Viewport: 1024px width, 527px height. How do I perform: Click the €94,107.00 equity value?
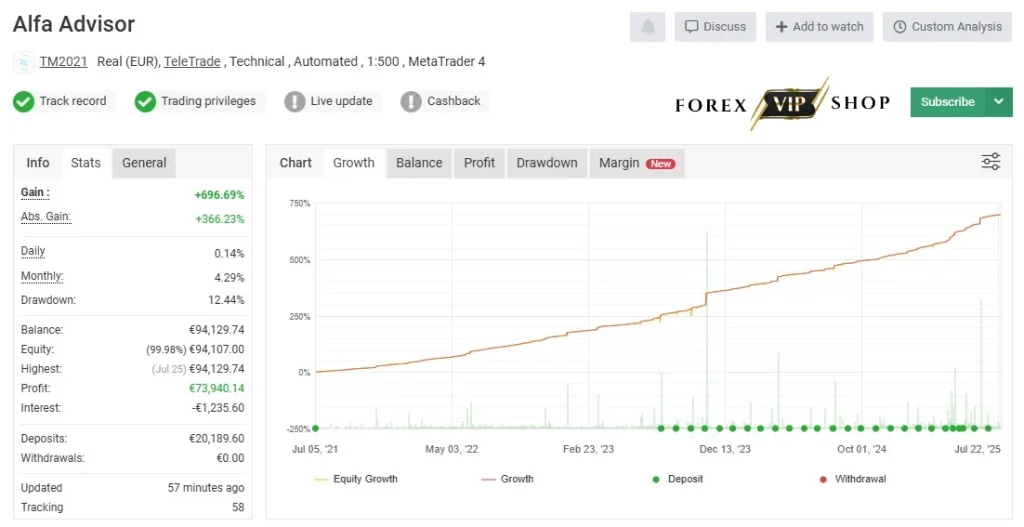coord(217,349)
